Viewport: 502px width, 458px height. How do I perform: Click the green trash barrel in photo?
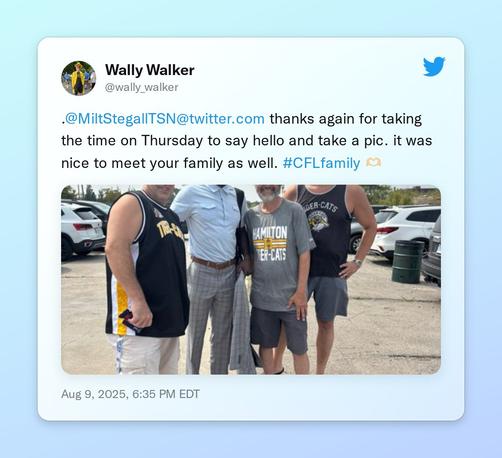[x=408, y=262]
